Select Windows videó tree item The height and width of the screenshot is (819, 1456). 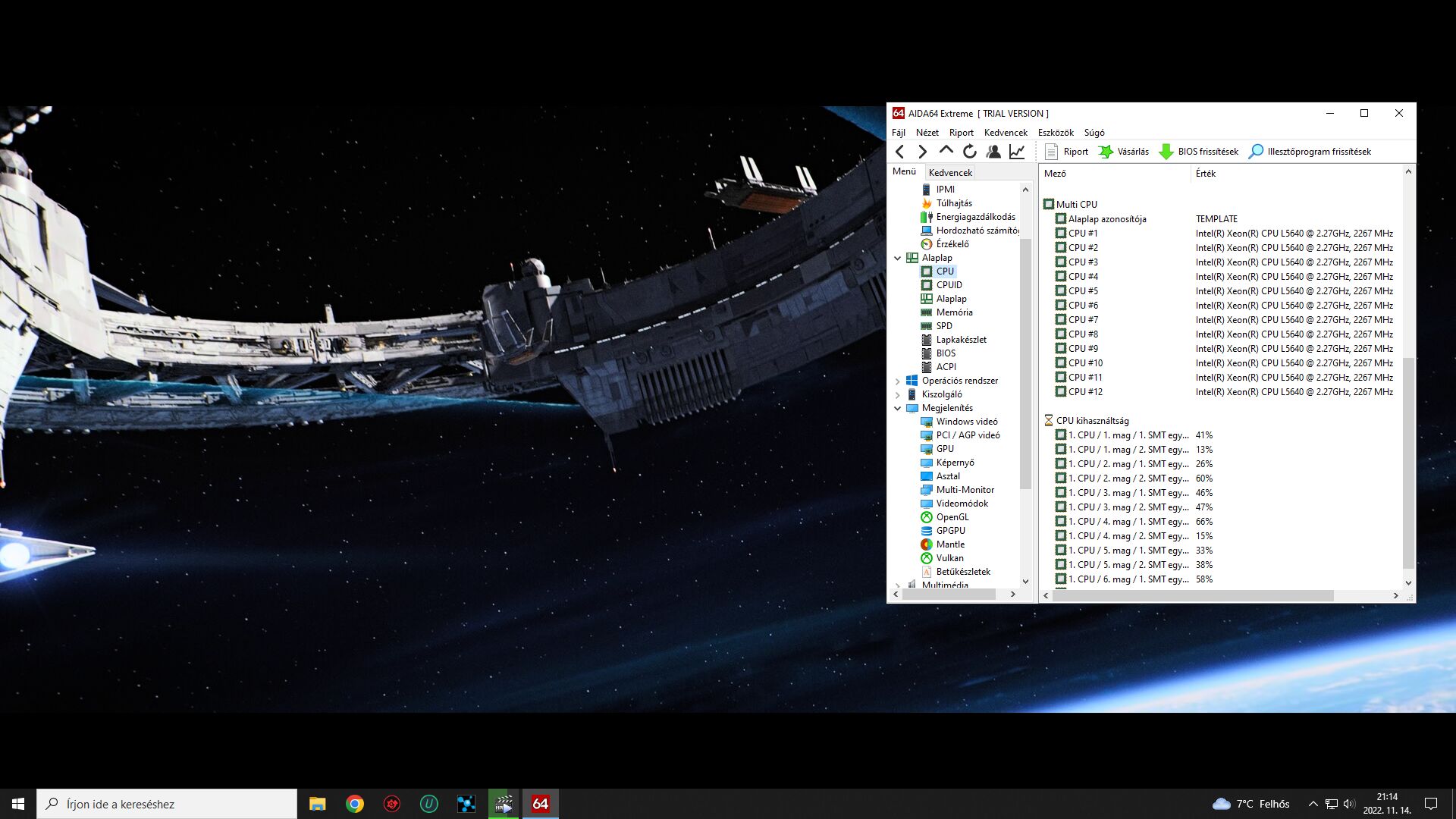[959, 422]
